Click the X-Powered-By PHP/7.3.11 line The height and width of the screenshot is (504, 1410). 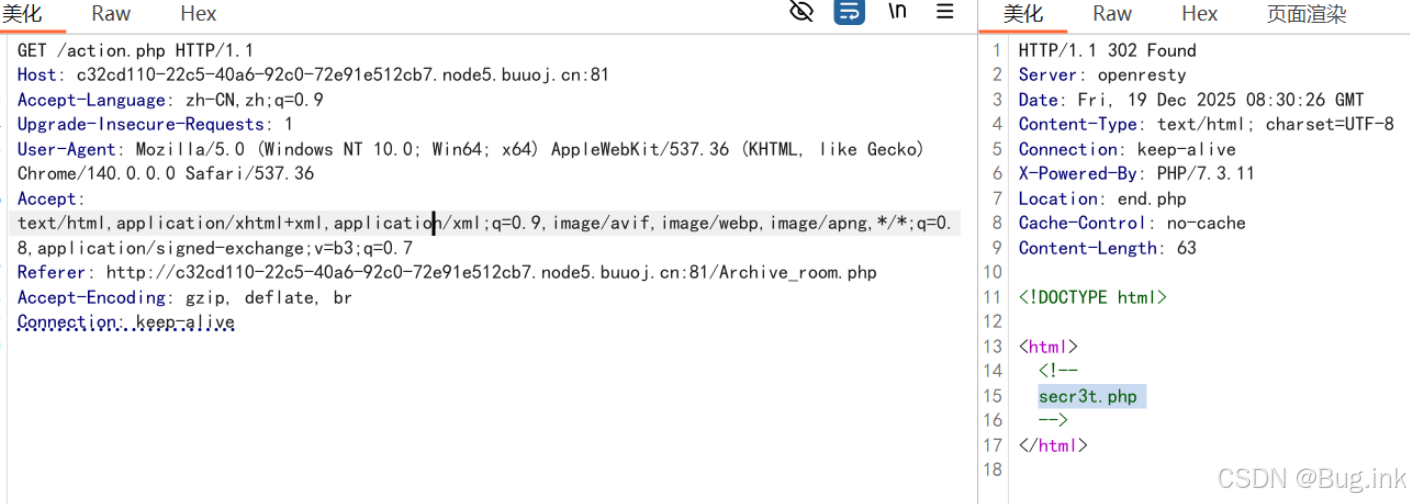pyautogui.click(x=1136, y=173)
